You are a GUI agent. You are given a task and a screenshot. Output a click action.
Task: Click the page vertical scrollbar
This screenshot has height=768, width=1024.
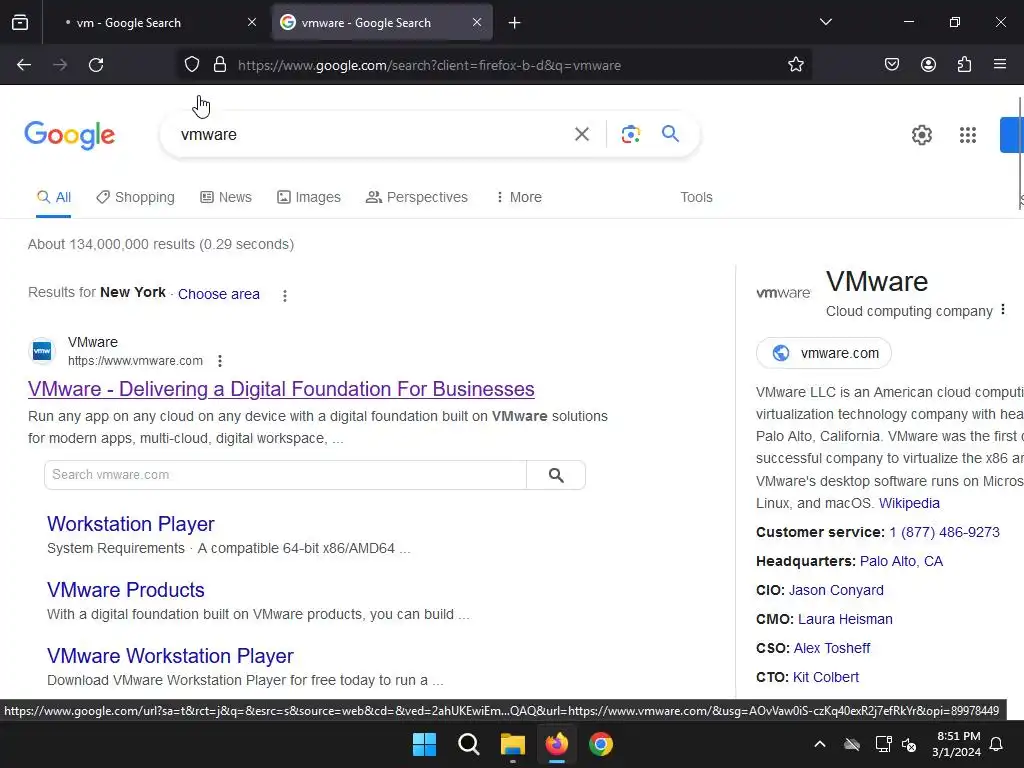[1020, 153]
